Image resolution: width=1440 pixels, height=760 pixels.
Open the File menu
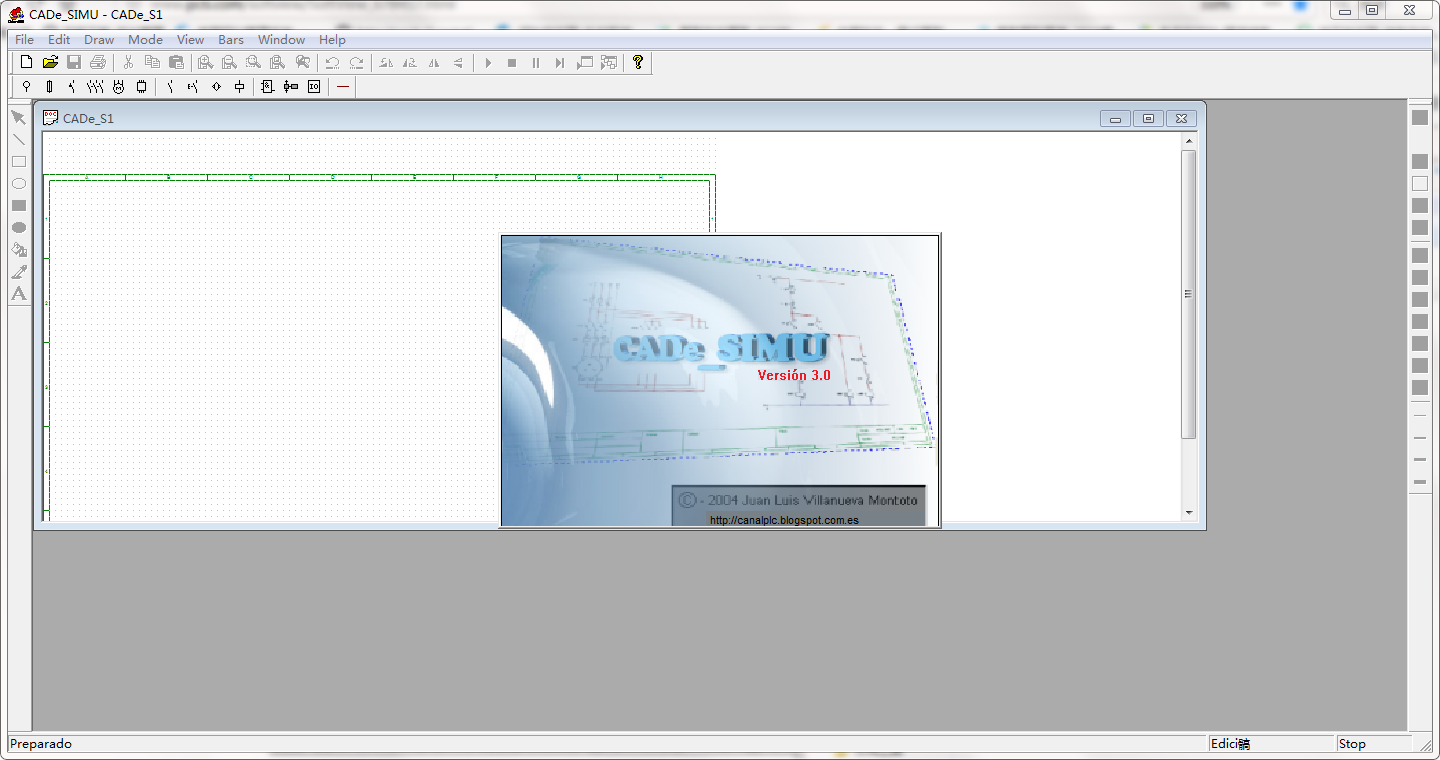point(24,40)
